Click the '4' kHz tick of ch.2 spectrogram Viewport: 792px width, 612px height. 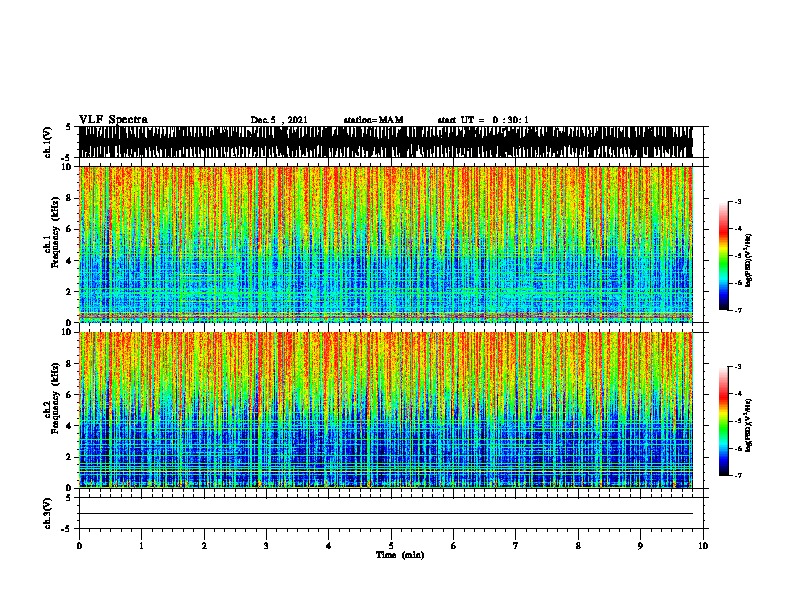coord(71,426)
